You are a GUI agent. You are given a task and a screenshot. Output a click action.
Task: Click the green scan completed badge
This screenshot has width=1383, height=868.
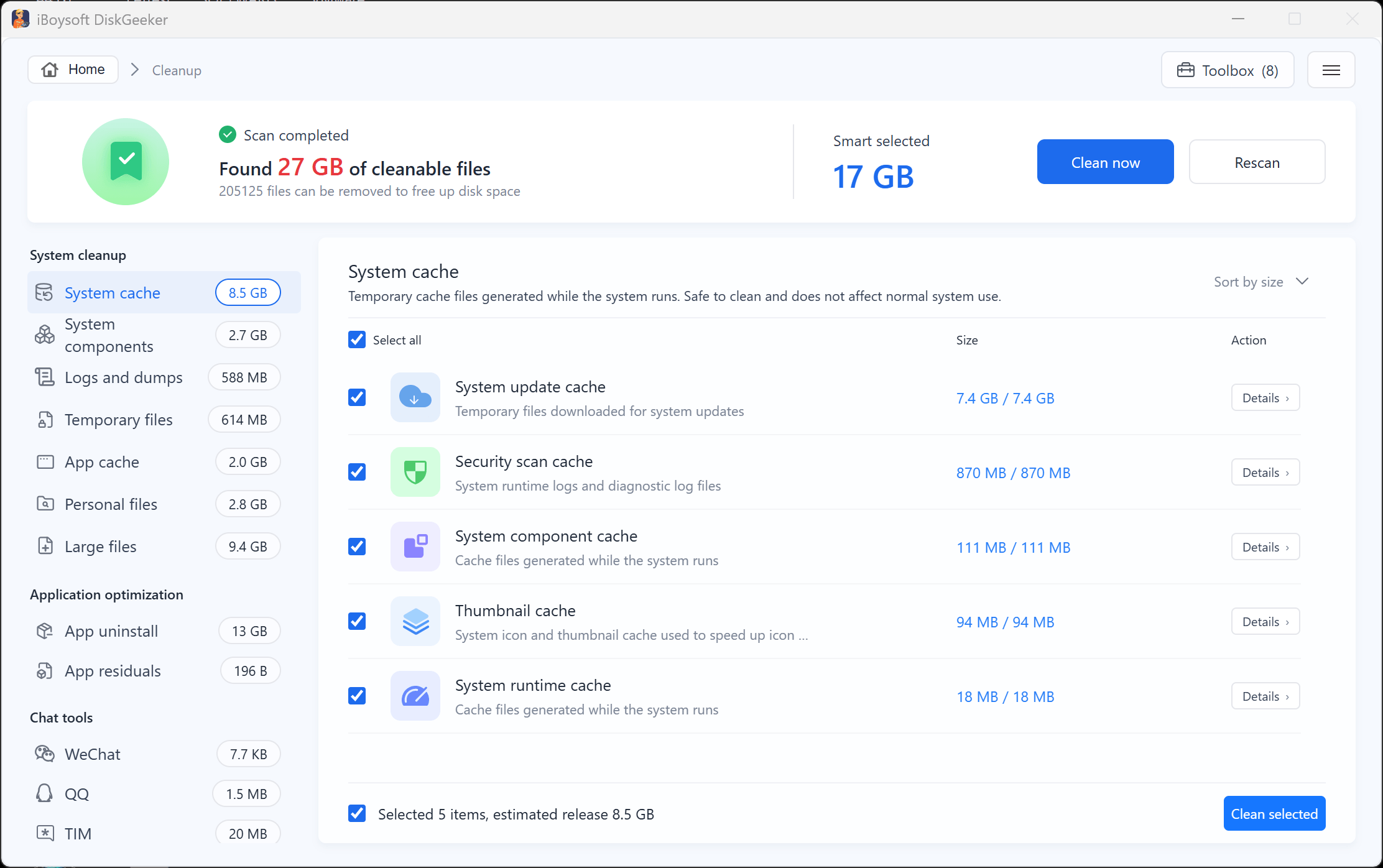coord(126,162)
